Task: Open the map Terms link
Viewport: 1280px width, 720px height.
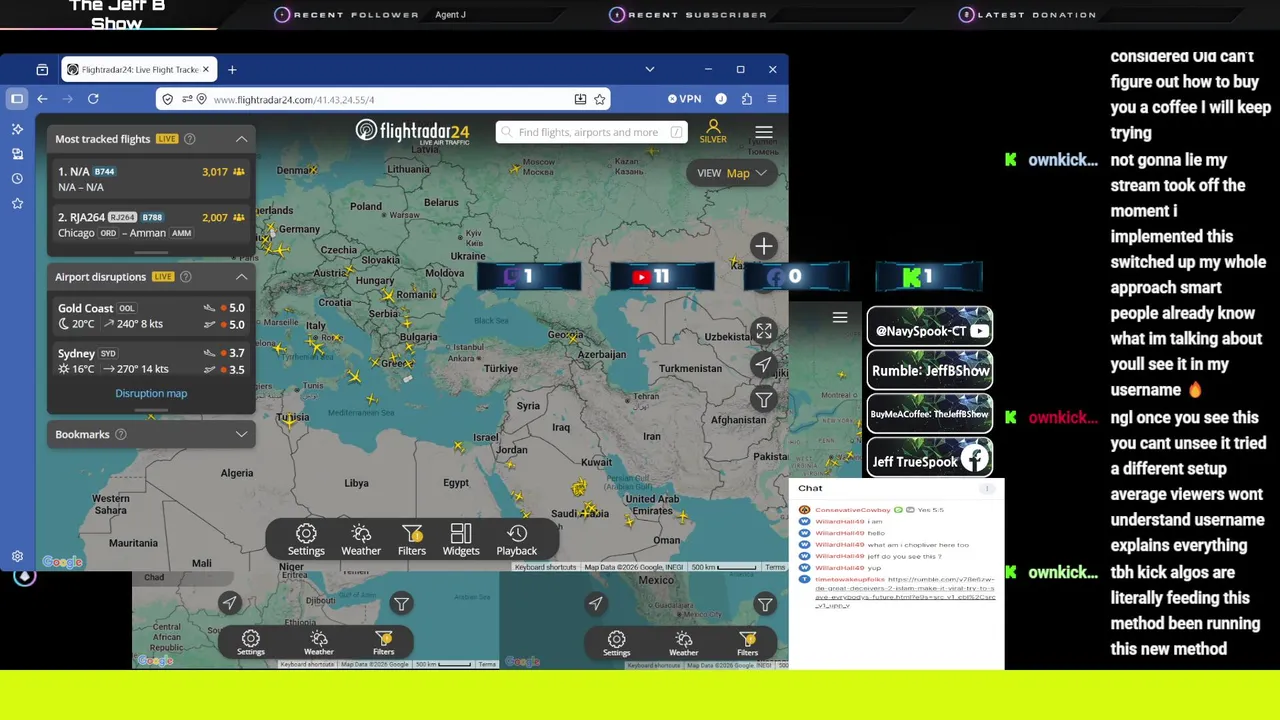Action: (776, 567)
